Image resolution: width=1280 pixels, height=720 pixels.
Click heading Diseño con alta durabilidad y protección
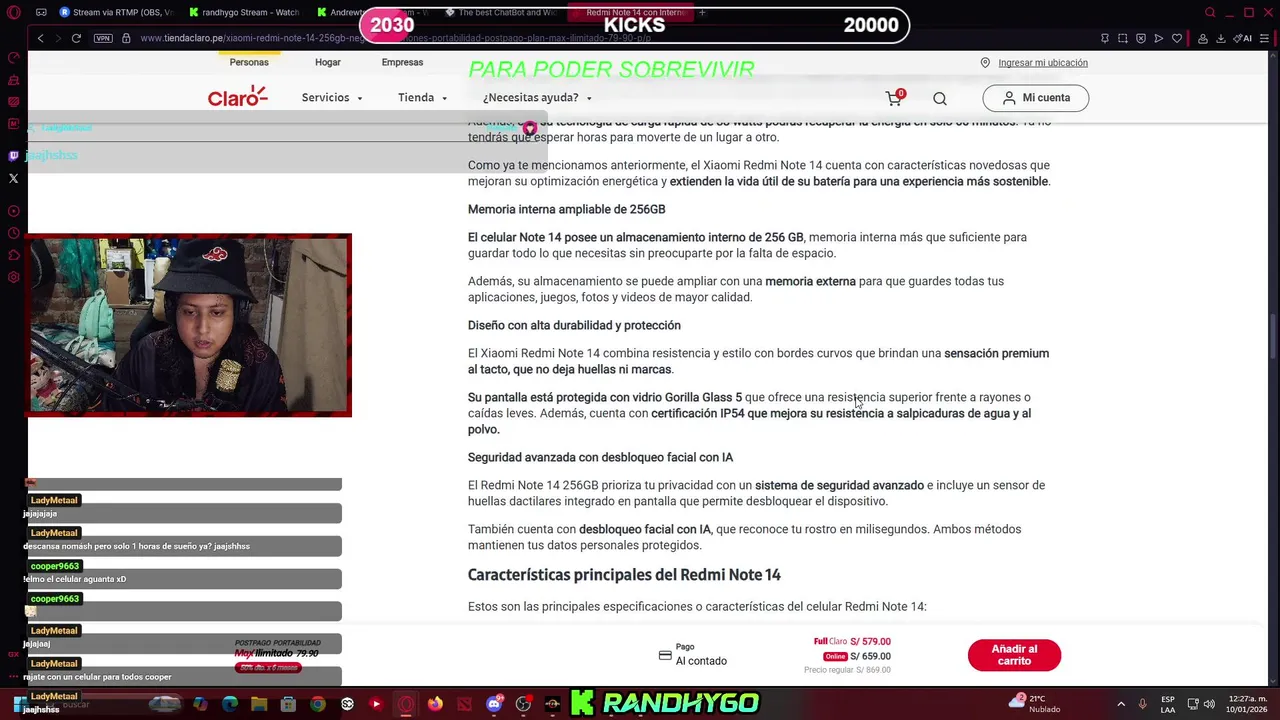coord(574,325)
